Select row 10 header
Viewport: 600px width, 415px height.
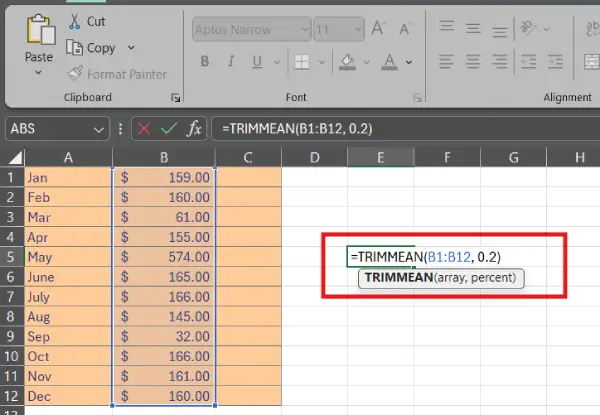click(x=11, y=356)
